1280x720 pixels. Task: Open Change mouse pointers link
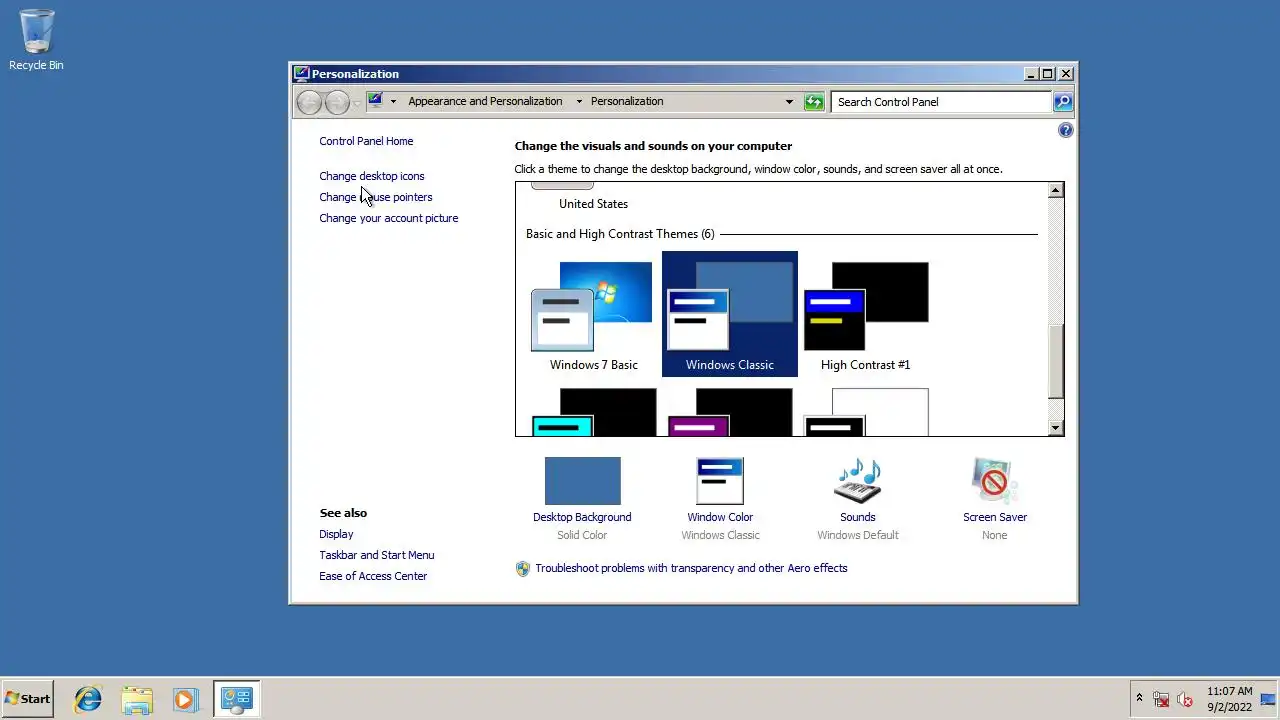(x=376, y=197)
